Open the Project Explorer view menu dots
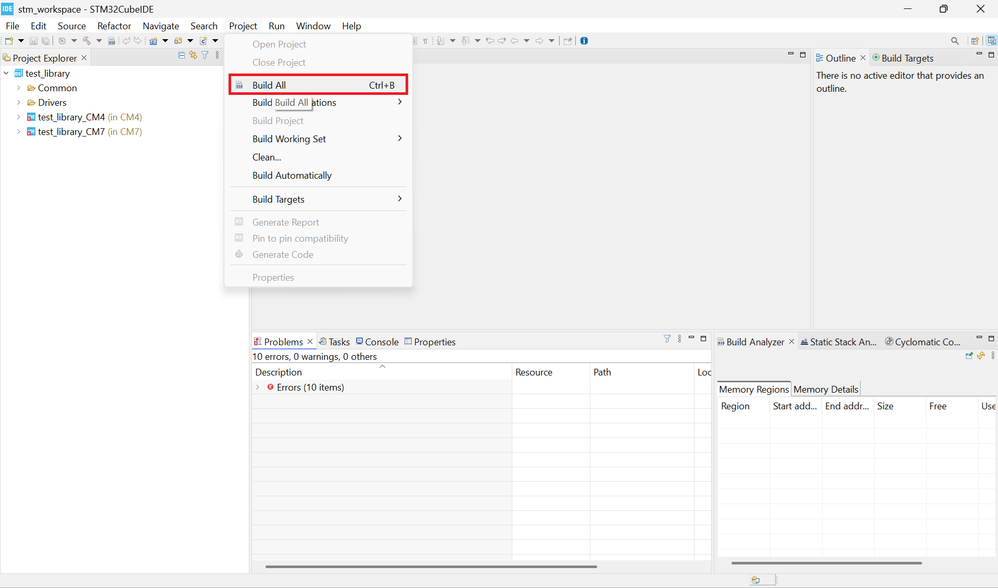The height and width of the screenshot is (588, 998). [x=217, y=55]
